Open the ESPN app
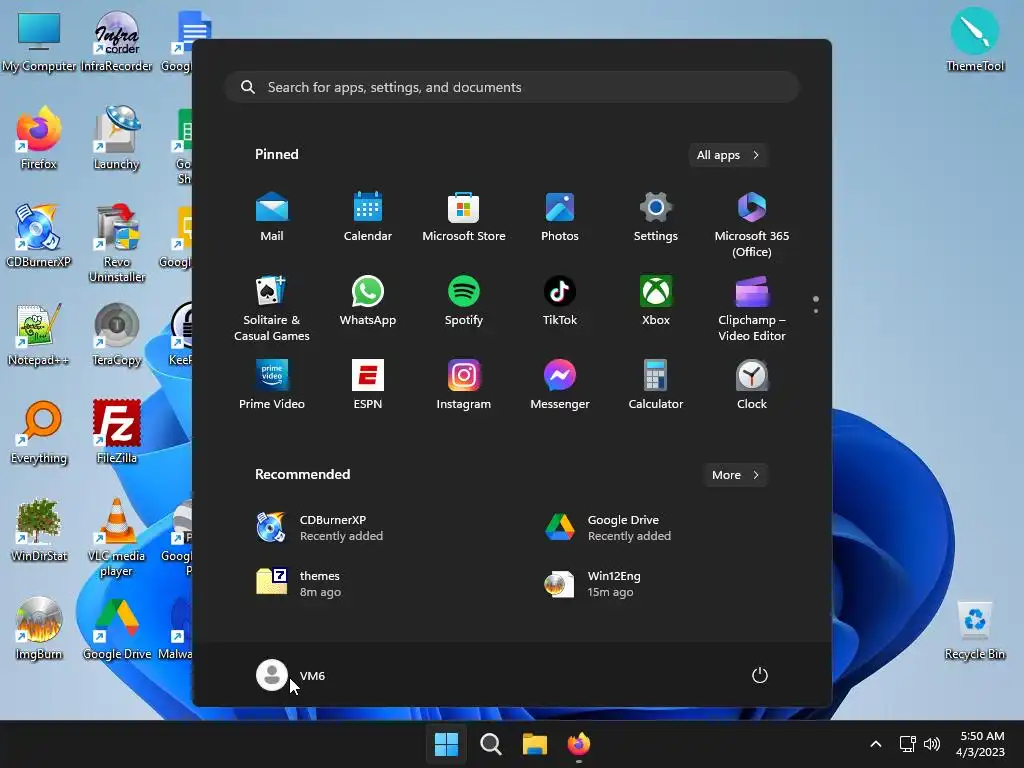 368,385
